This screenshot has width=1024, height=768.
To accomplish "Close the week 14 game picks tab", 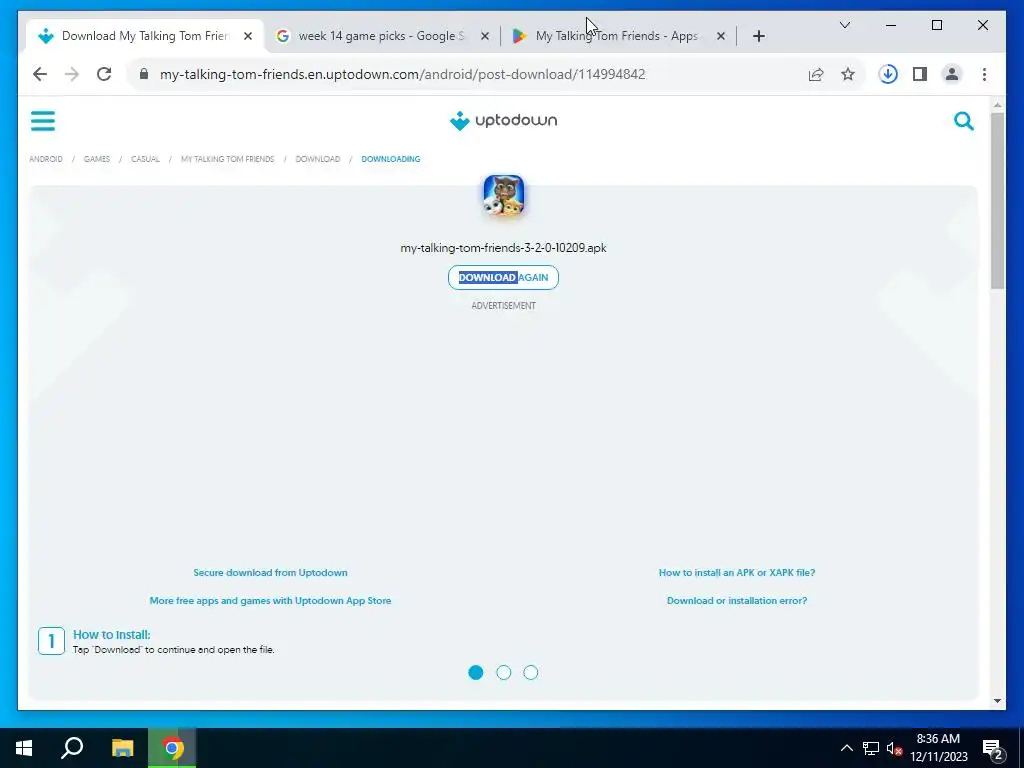I will coord(485,36).
